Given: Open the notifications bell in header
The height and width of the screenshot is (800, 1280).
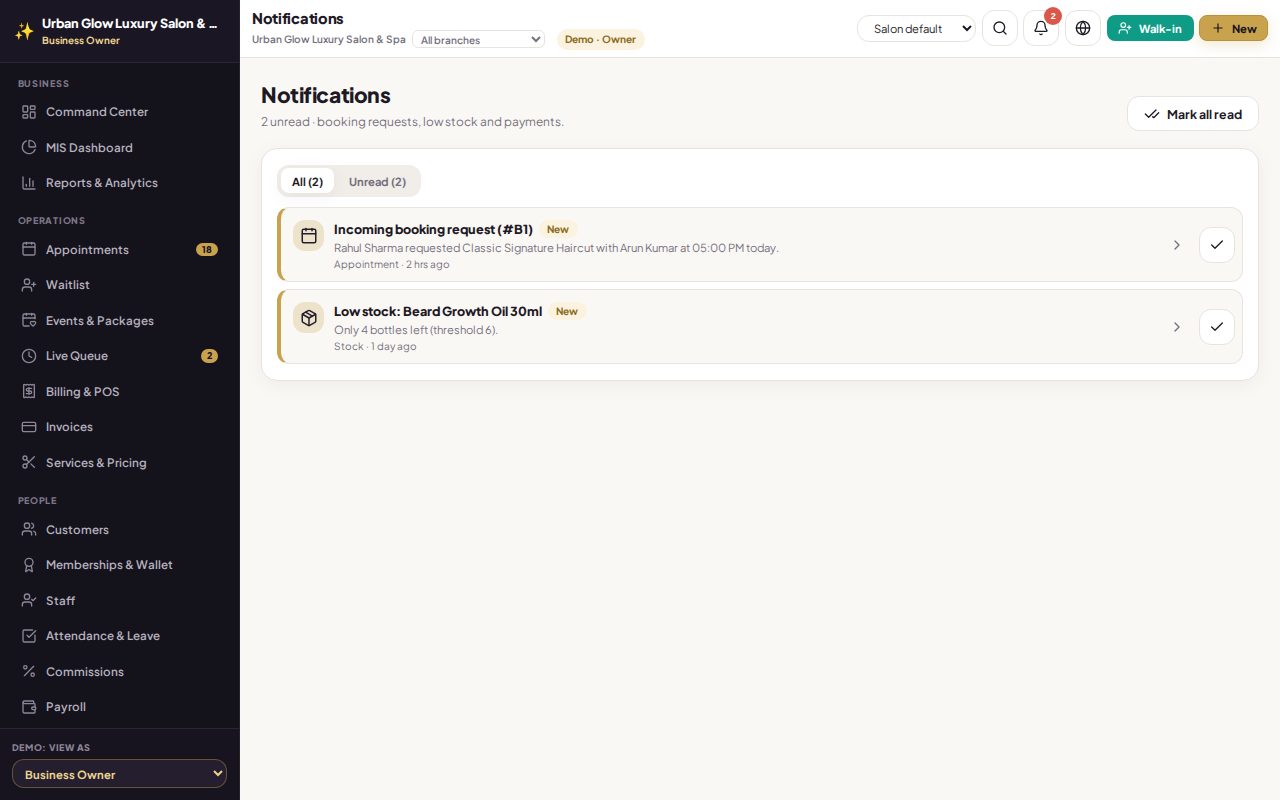Looking at the screenshot, I should (1041, 28).
